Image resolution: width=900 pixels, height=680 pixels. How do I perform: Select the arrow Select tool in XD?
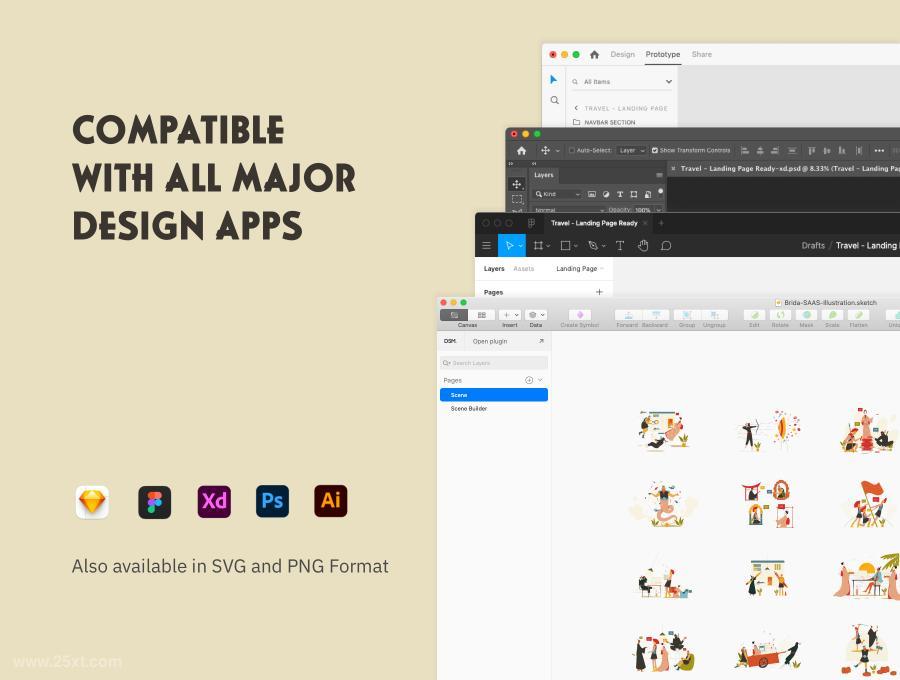tap(553, 79)
